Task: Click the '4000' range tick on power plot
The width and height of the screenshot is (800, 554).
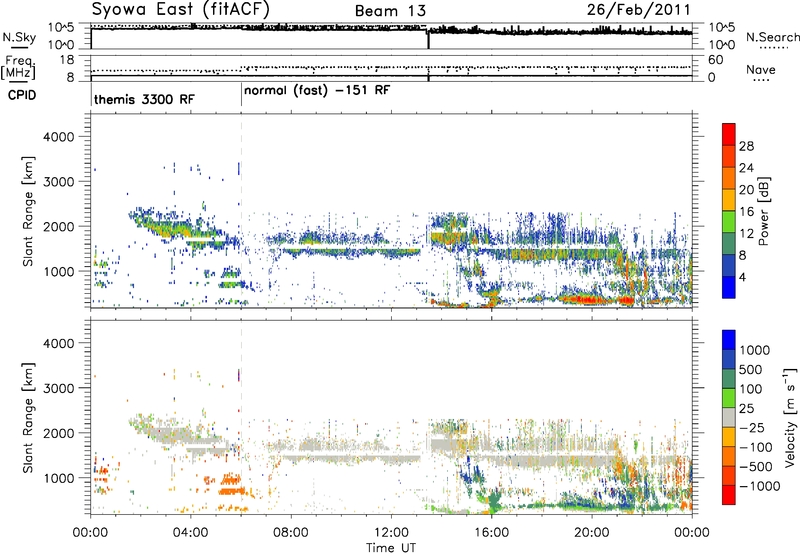Action: (59, 137)
